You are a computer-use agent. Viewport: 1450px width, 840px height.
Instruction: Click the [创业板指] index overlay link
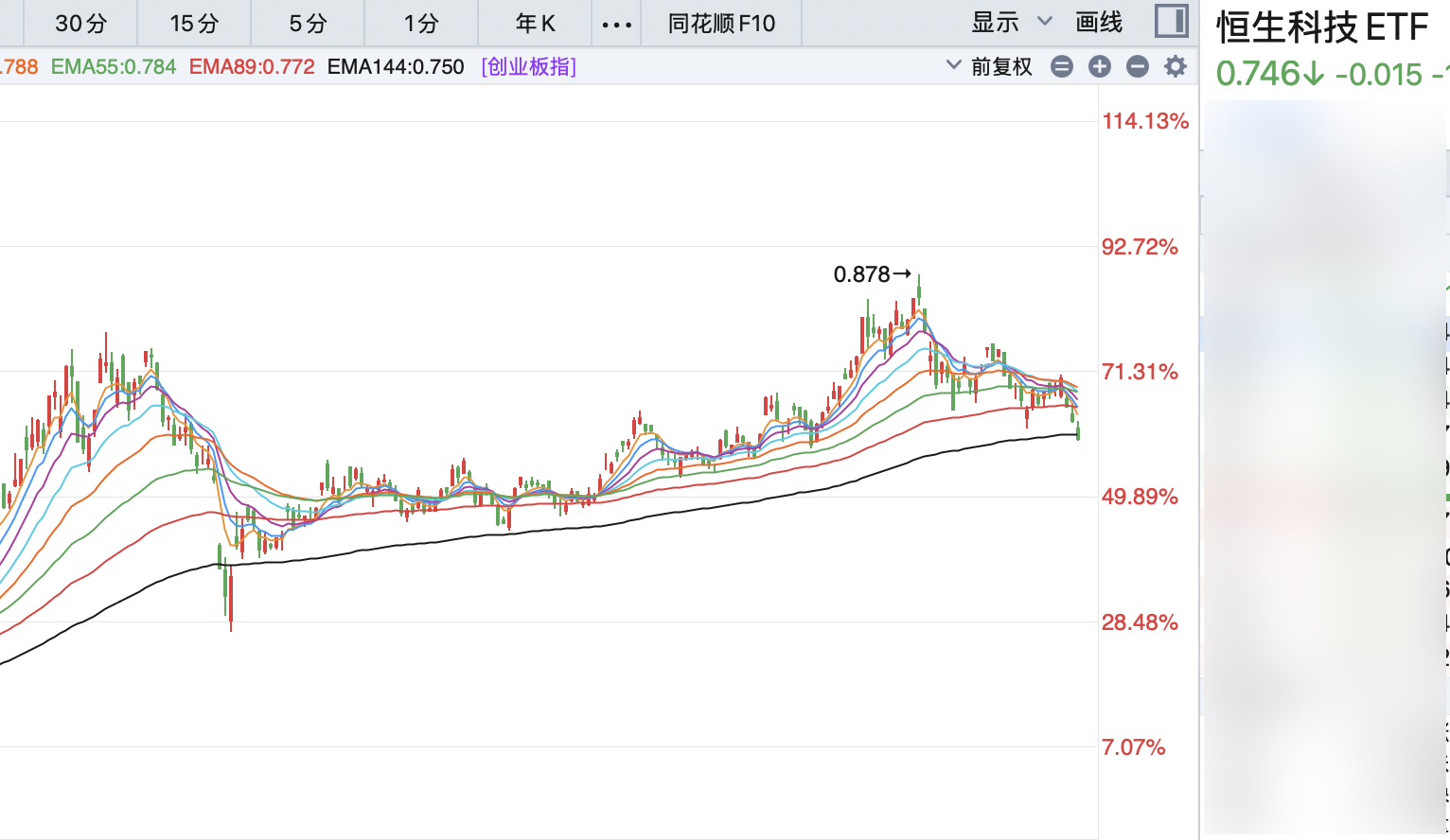[x=528, y=66]
